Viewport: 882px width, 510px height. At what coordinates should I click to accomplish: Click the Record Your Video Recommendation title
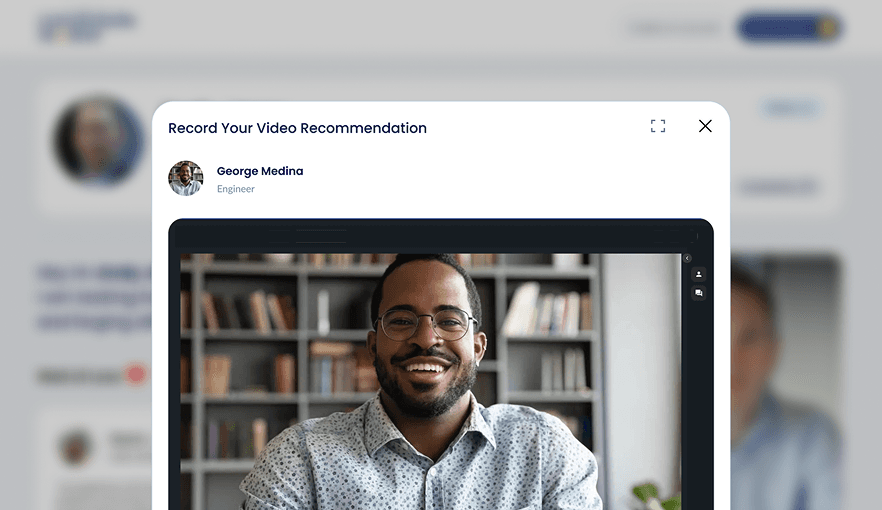tap(297, 128)
